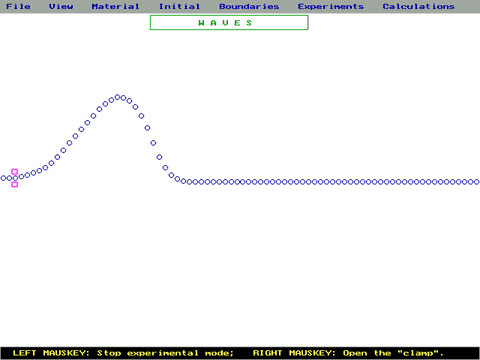This screenshot has width=480, height=360.
Task: Click the bead midway down the falling slope
Action: pos(153,143)
